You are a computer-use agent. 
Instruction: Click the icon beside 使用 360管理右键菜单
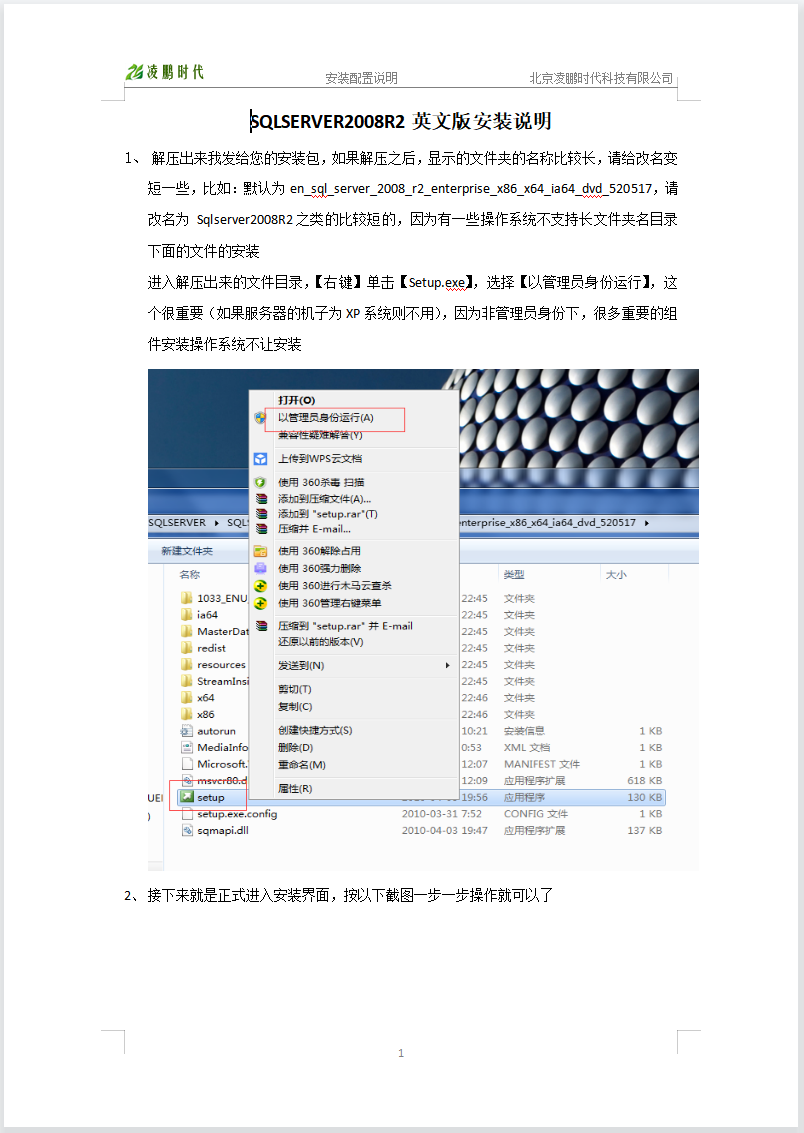coord(260,603)
